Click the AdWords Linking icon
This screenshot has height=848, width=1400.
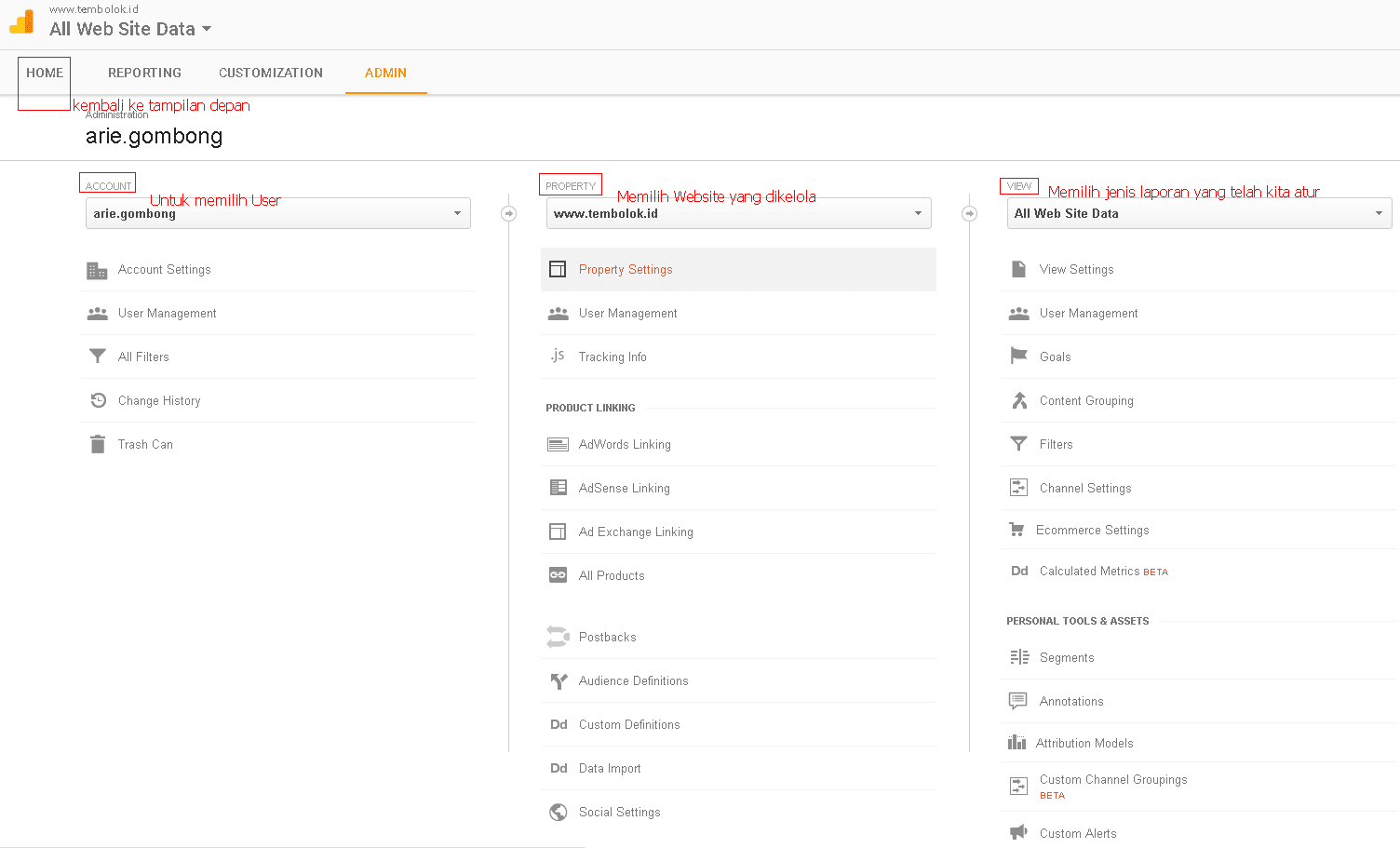(x=559, y=444)
